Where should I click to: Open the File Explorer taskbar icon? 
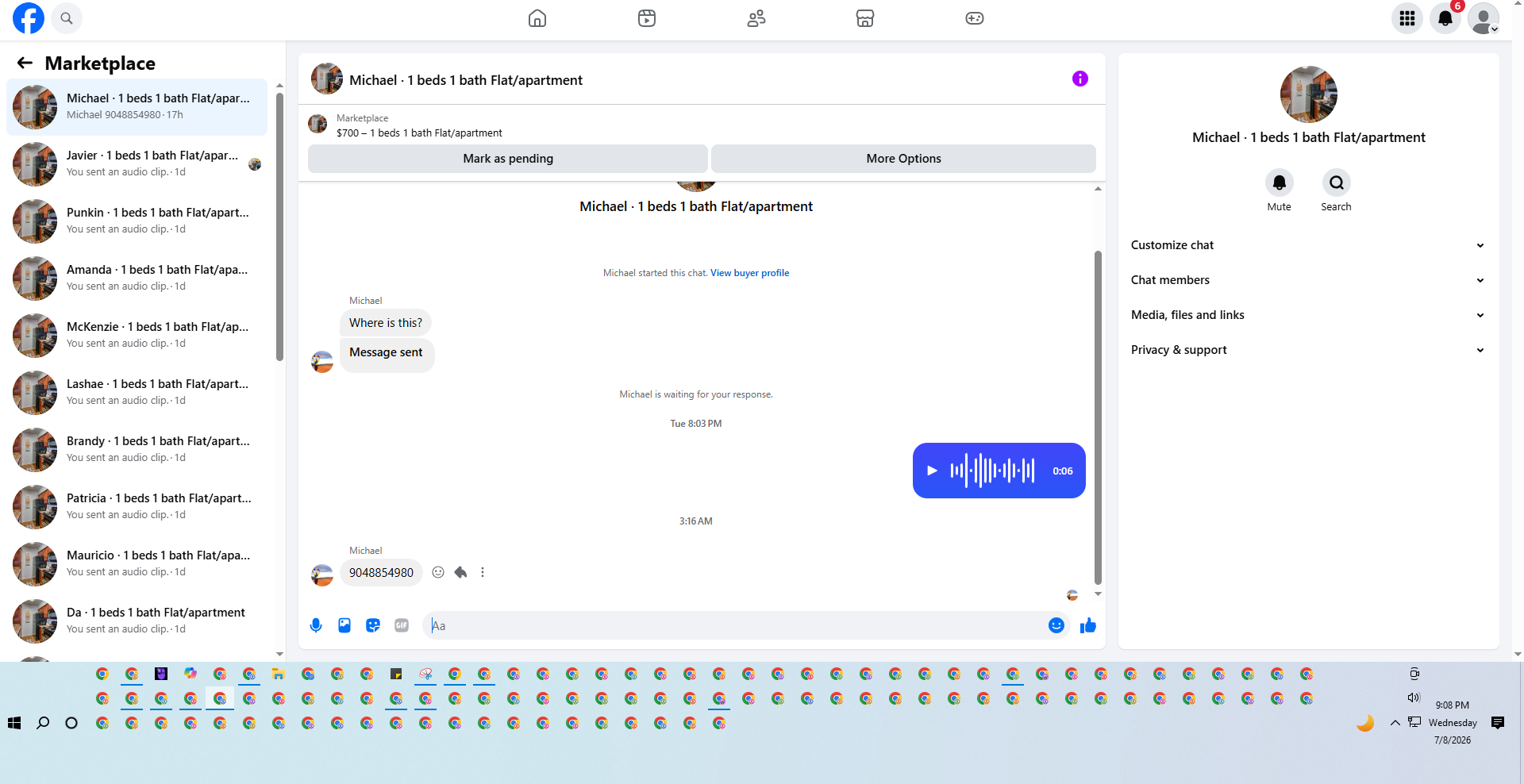[279, 674]
